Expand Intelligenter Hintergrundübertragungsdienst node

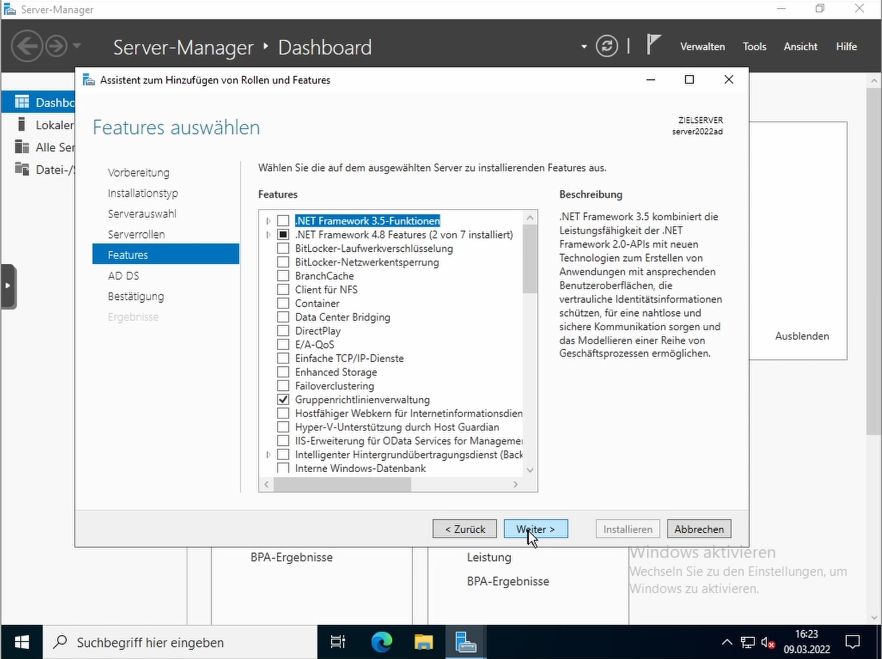tap(268, 454)
